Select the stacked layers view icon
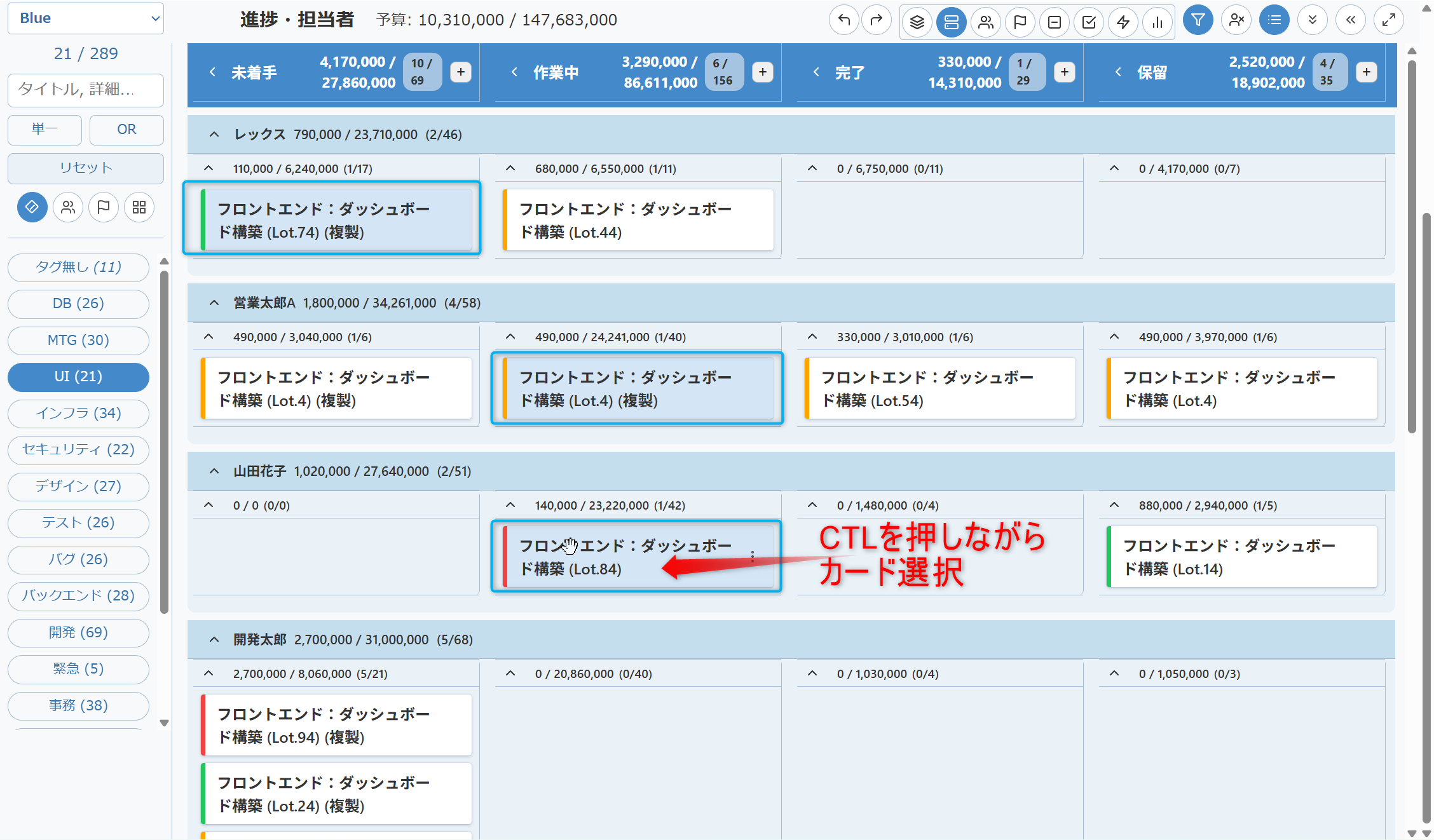This screenshot has height=840, width=1434. [917, 22]
